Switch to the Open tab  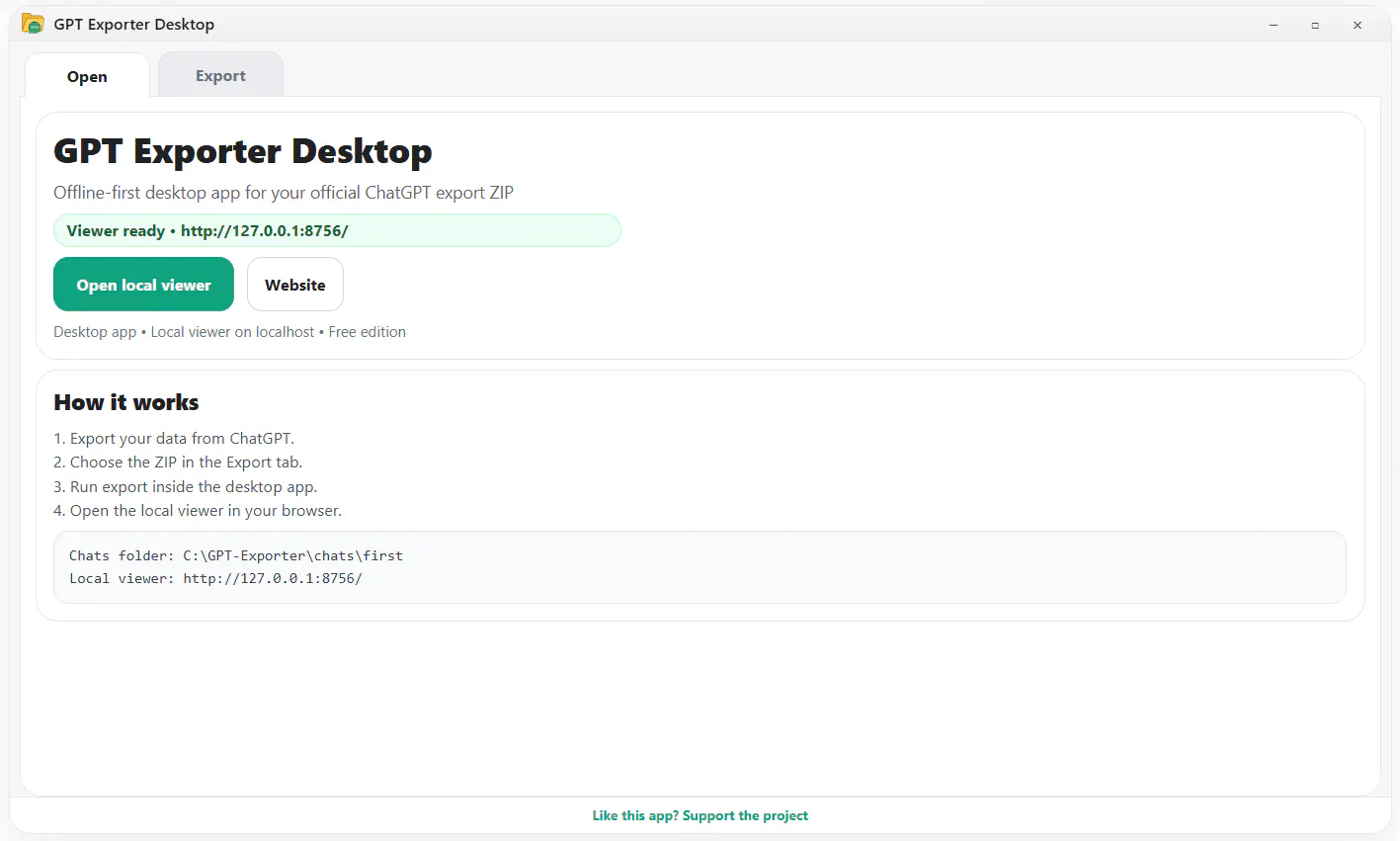87,76
